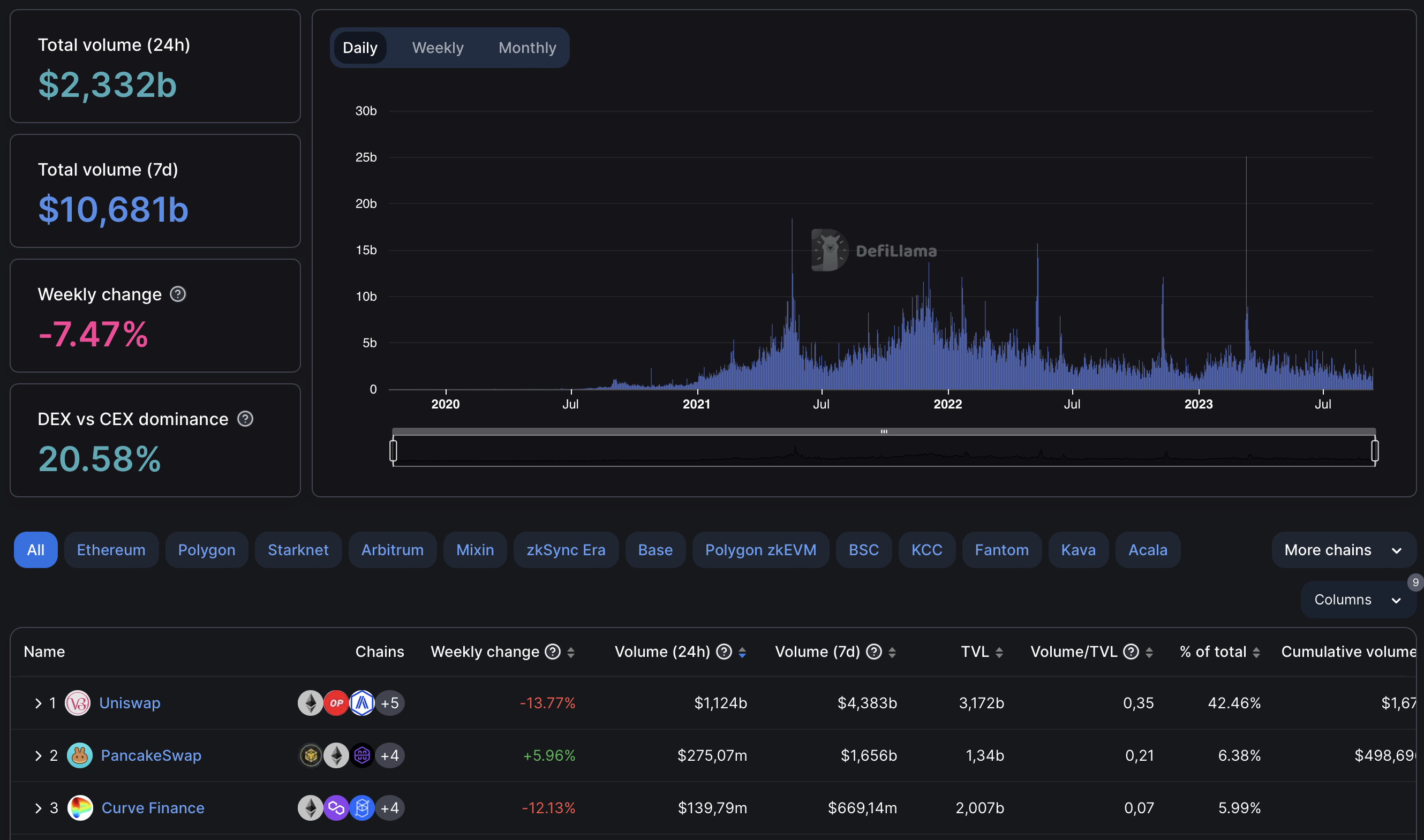Select the All chains filter

tap(36, 550)
